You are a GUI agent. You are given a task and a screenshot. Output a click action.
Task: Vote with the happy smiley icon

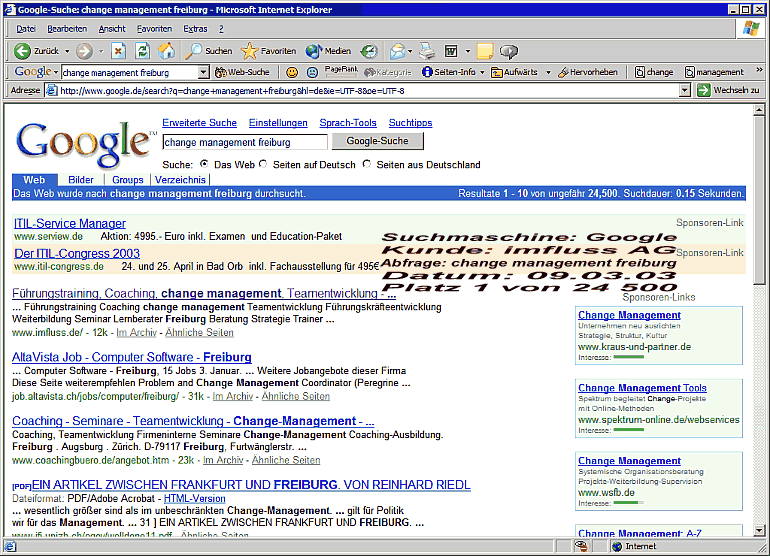click(x=292, y=72)
